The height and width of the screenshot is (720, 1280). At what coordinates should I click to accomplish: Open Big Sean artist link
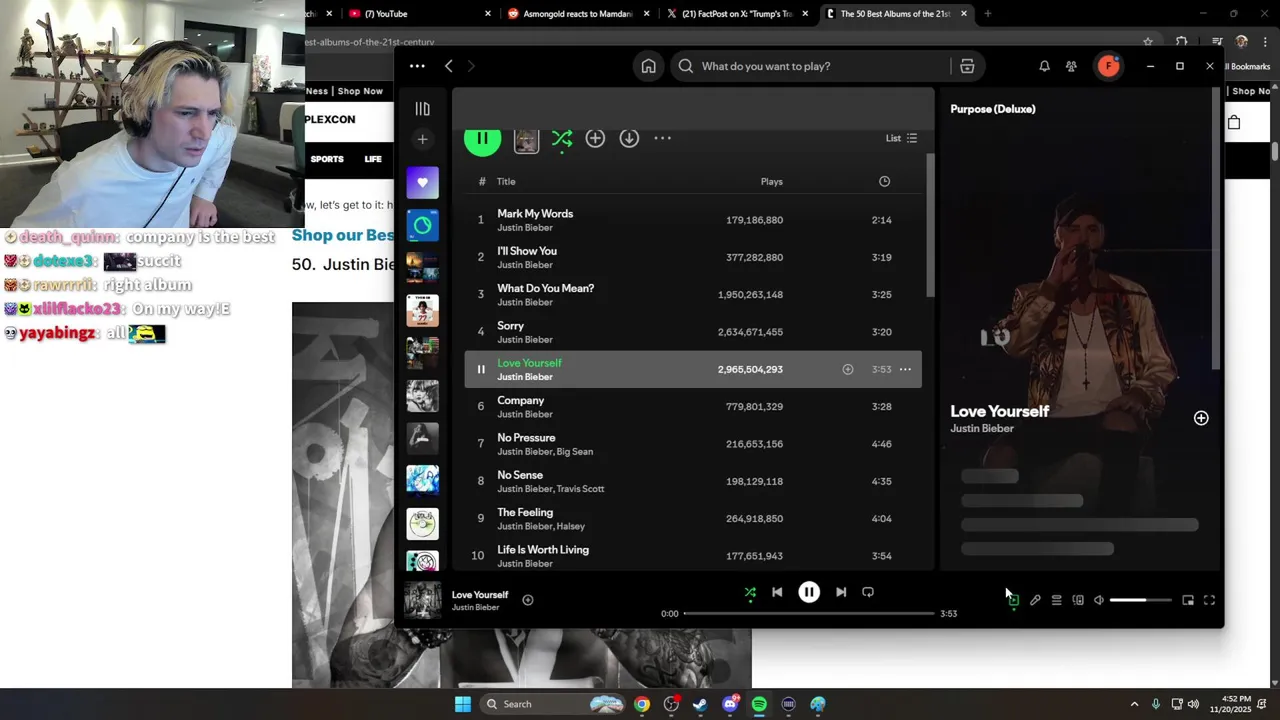[575, 452]
